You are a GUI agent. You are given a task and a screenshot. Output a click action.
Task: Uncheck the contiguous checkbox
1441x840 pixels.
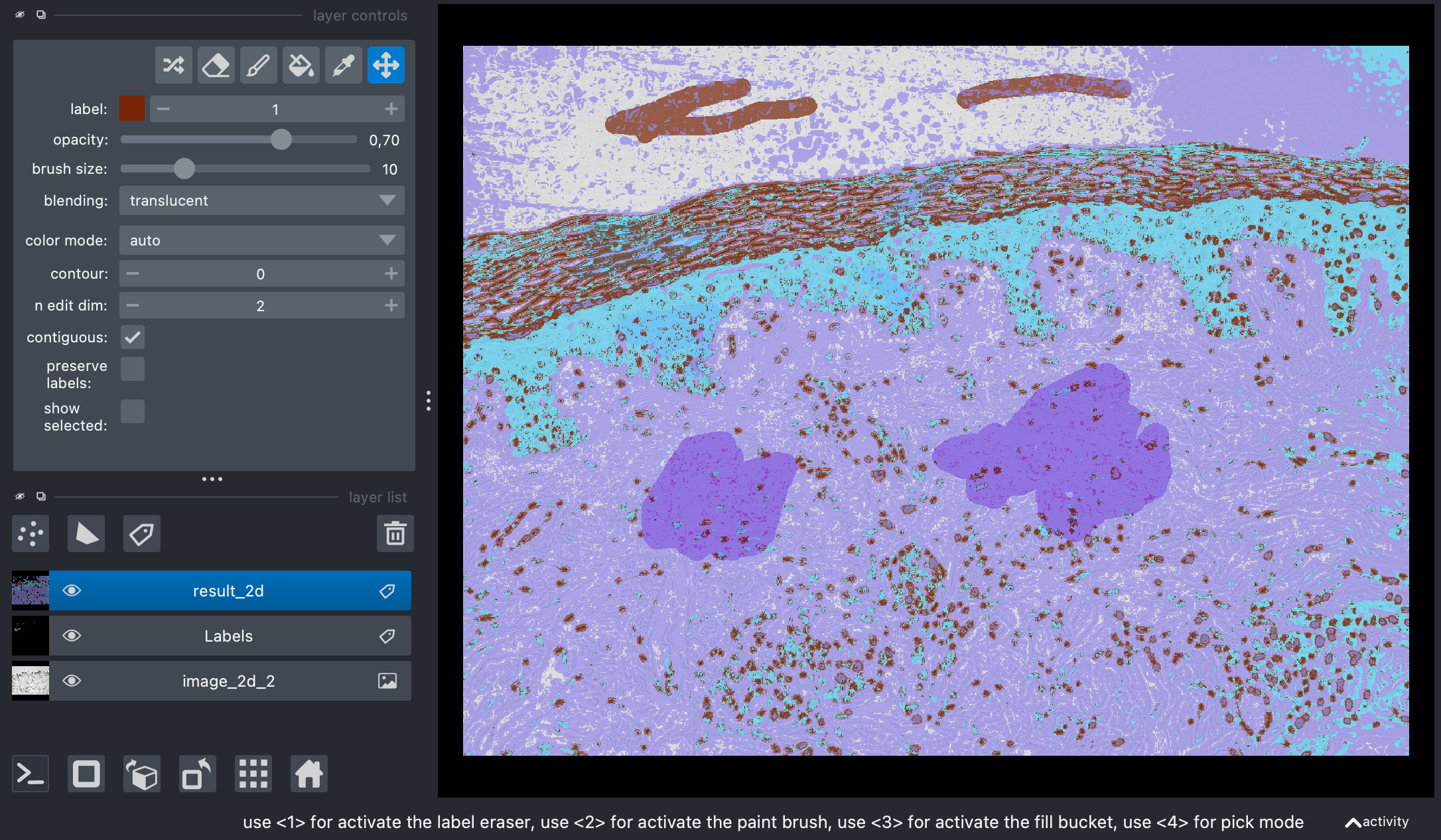coord(133,337)
